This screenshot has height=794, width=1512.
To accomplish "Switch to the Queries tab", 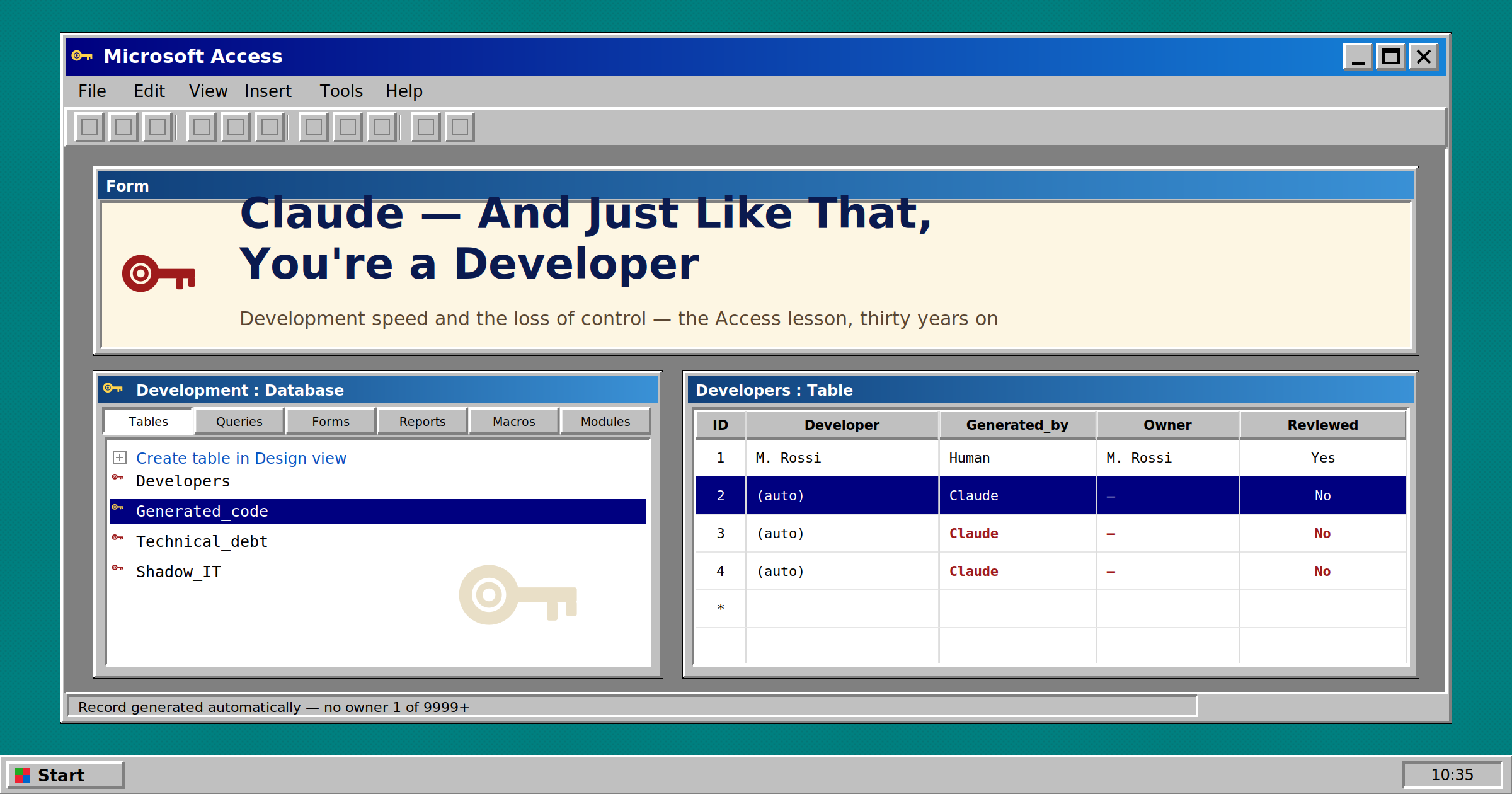I will [239, 422].
